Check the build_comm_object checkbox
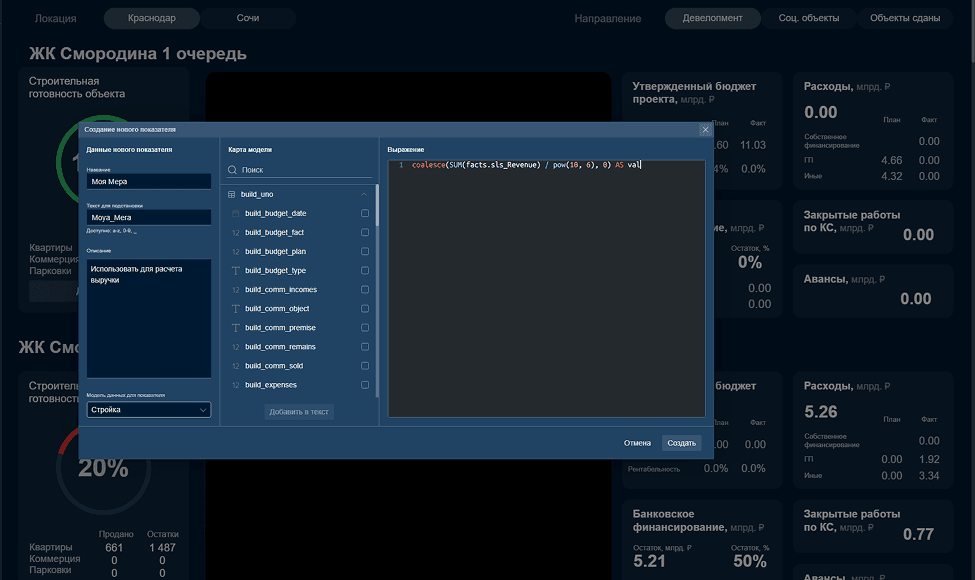 point(365,308)
